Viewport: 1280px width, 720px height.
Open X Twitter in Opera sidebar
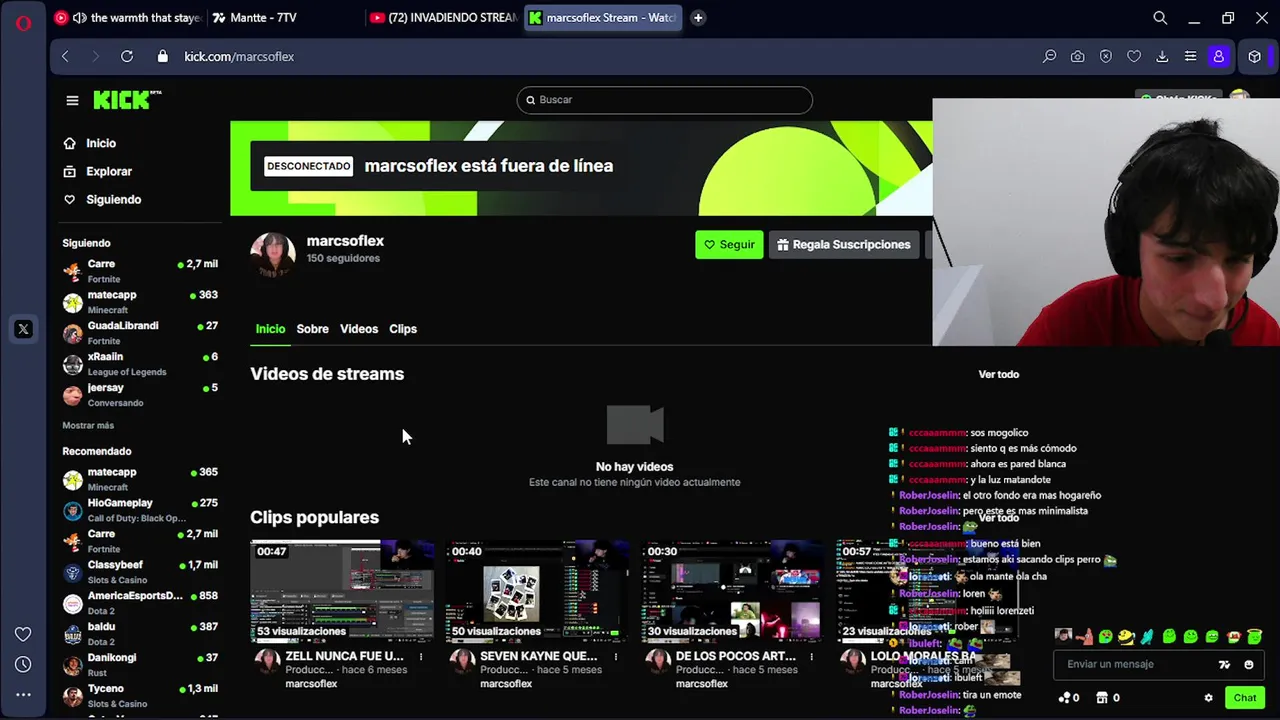point(23,329)
